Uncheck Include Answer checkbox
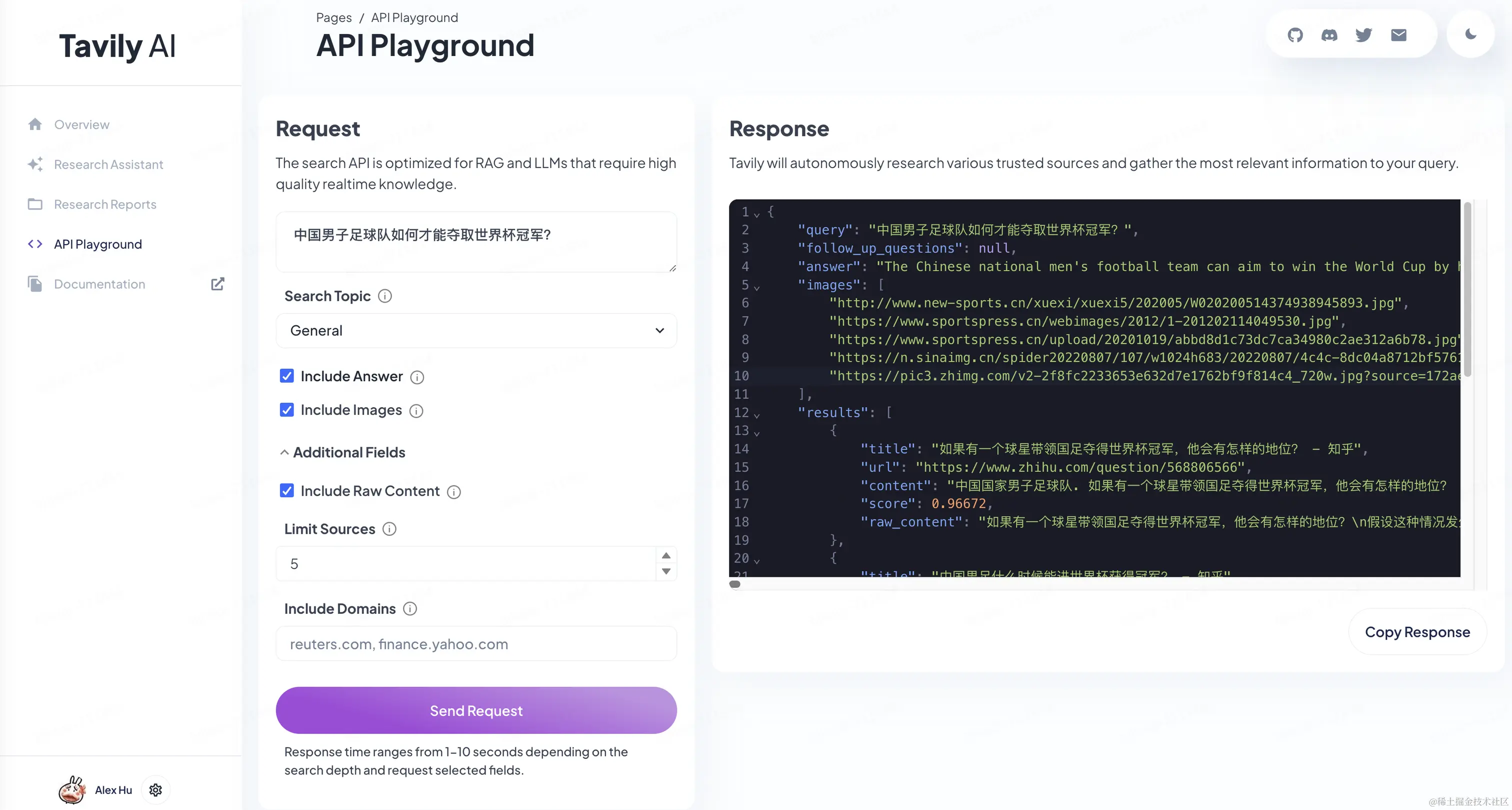The image size is (1512, 810). click(x=286, y=376)
